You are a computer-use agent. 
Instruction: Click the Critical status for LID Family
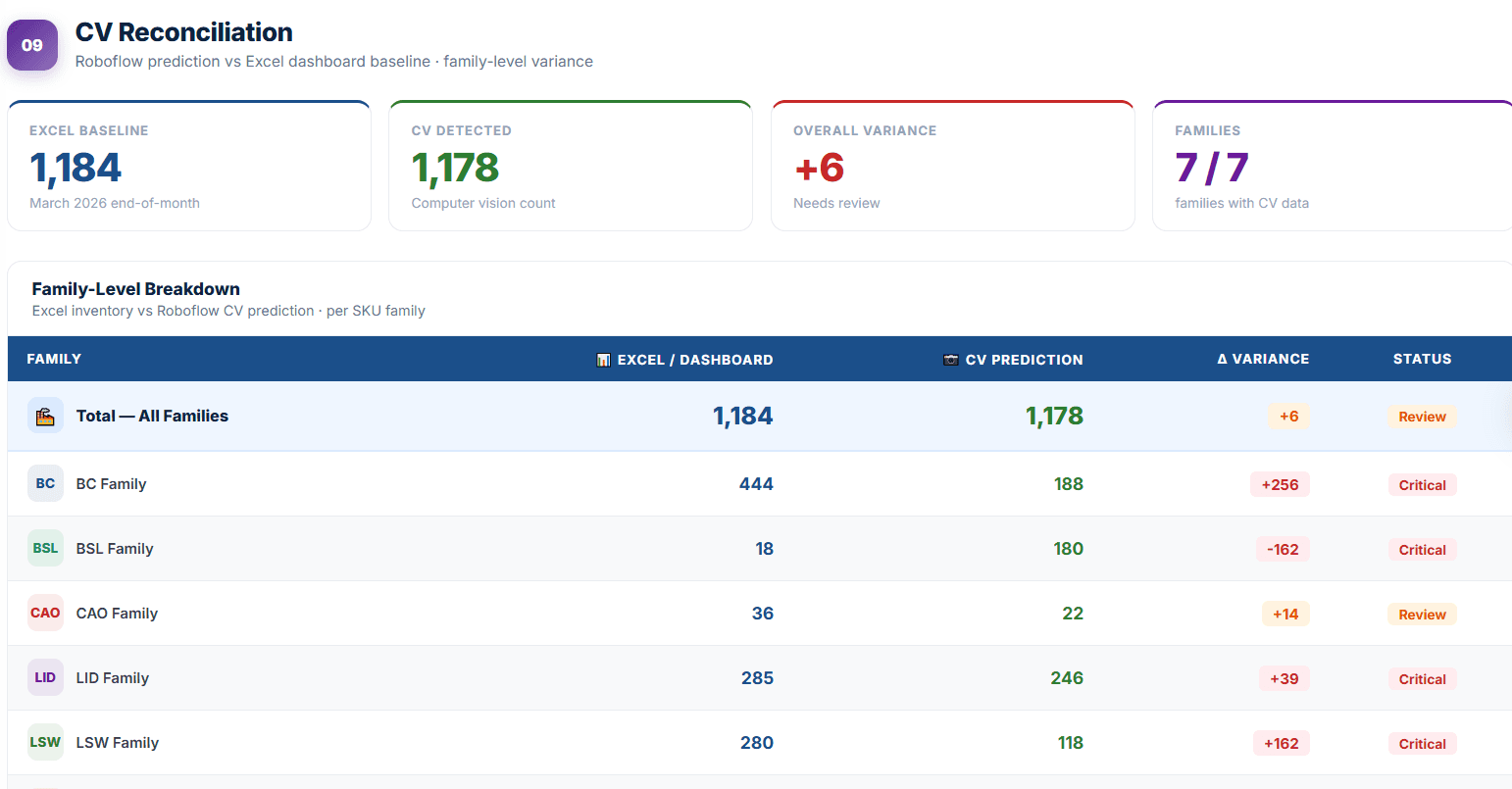pos(1423,679)
